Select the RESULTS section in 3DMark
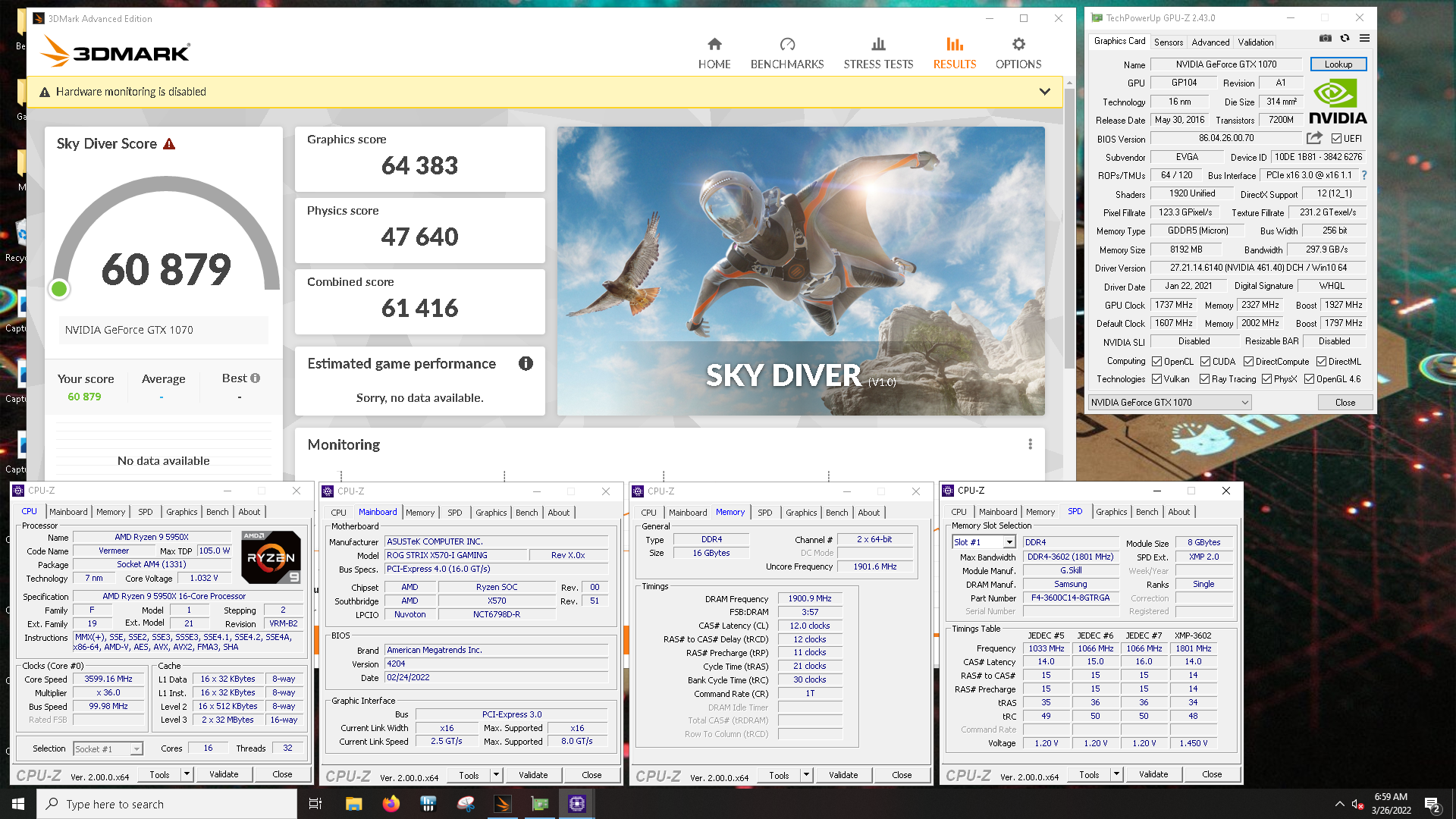 point(955,54)
